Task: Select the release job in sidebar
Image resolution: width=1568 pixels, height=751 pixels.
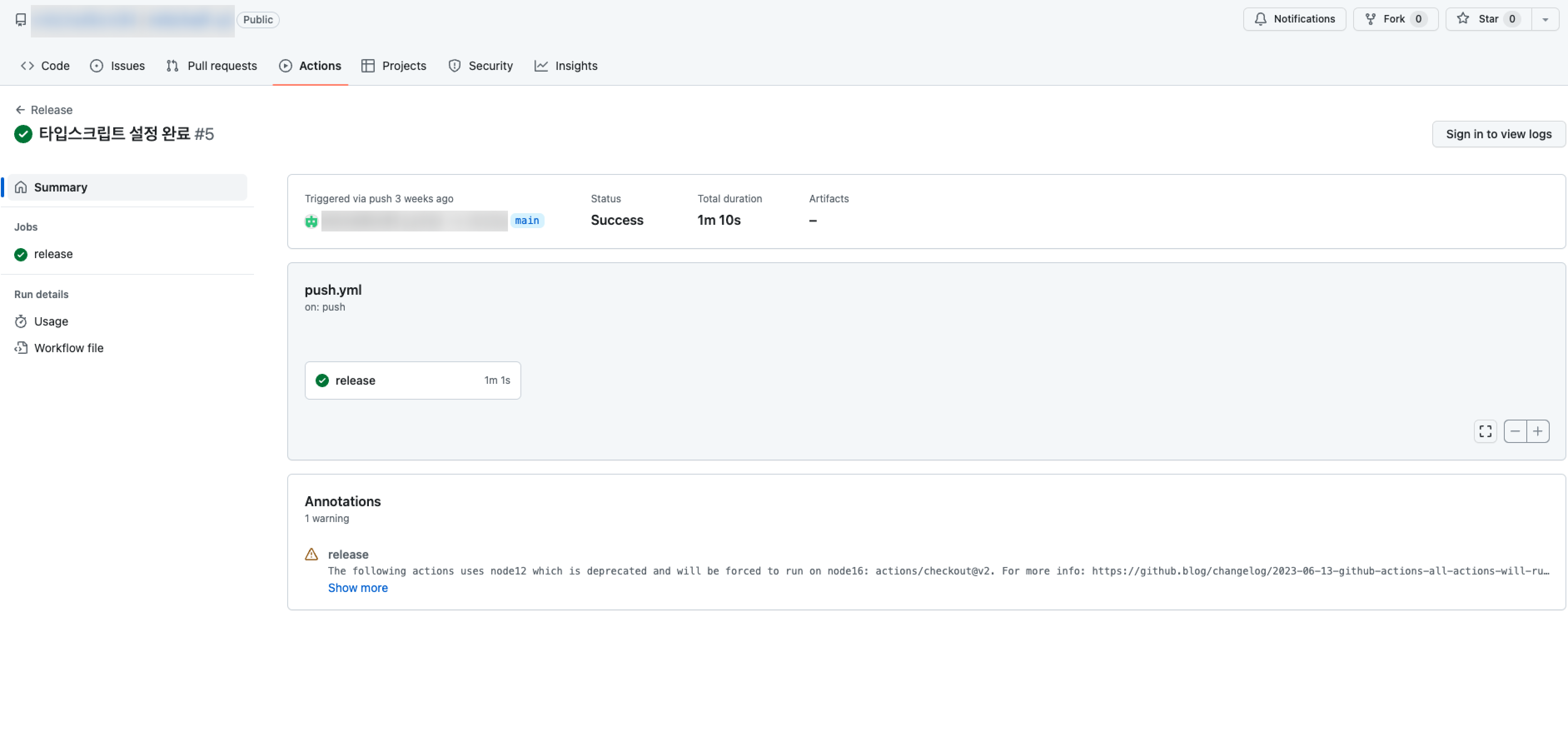Action: (53, 254)
